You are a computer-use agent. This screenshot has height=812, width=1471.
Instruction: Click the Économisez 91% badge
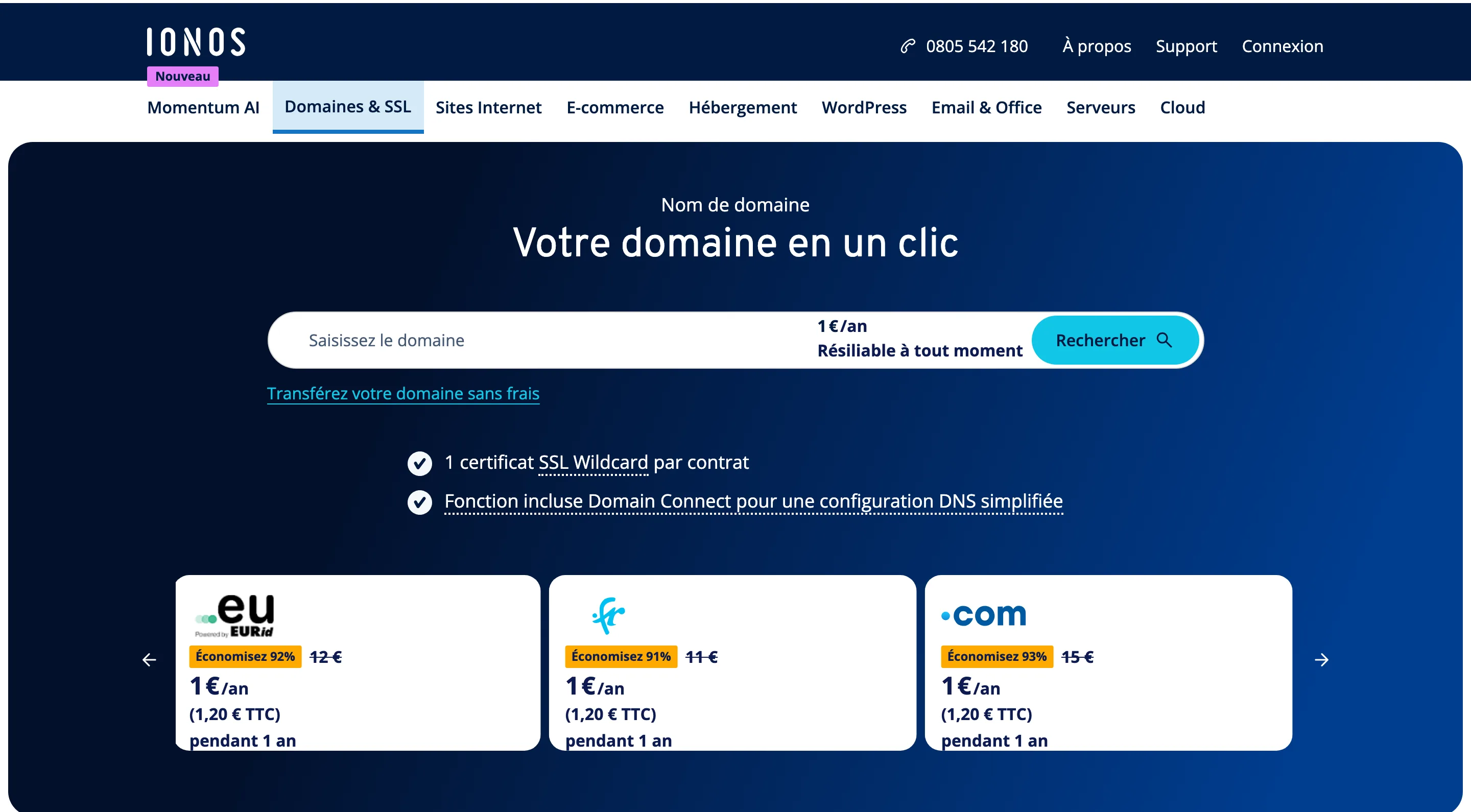pyautogui.click(x=621, y=657)
